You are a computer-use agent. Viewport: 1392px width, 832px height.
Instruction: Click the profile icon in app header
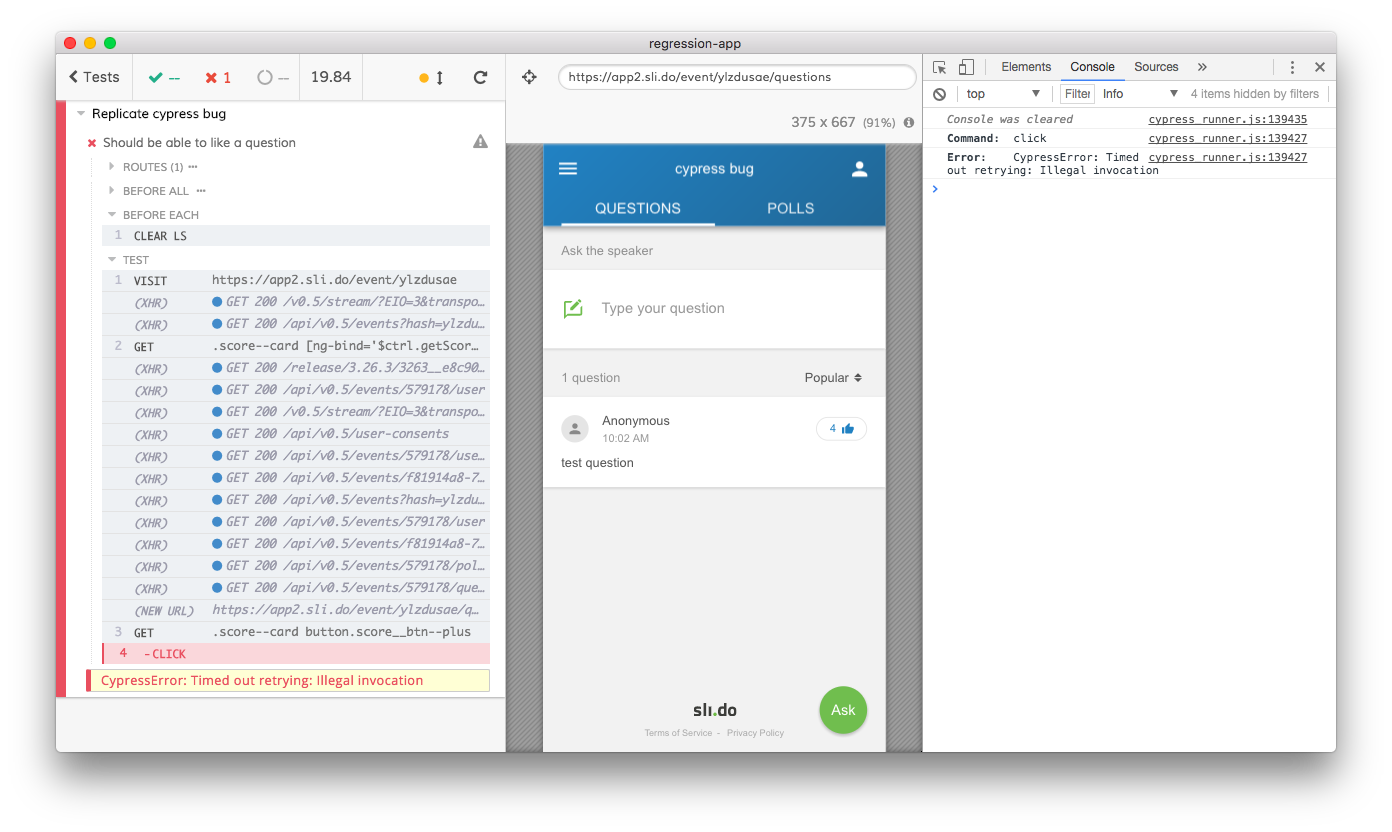(x=860, y=168)
